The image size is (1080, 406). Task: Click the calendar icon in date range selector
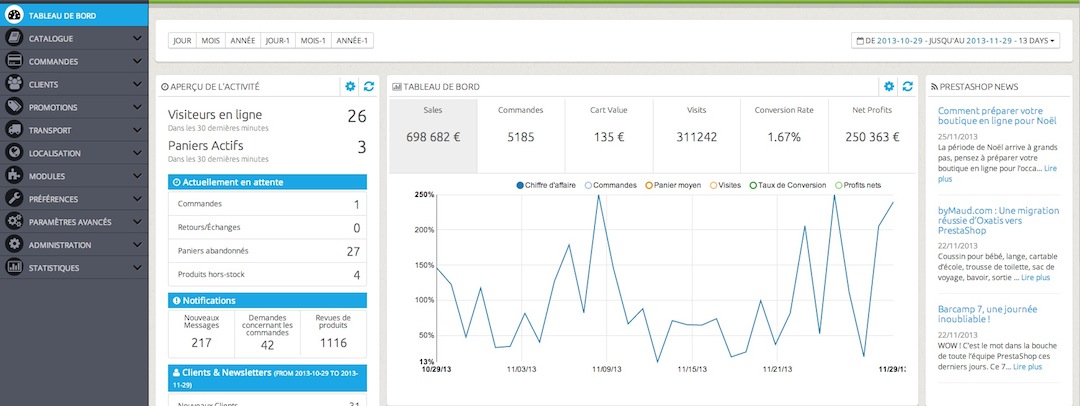coord(860,41)
